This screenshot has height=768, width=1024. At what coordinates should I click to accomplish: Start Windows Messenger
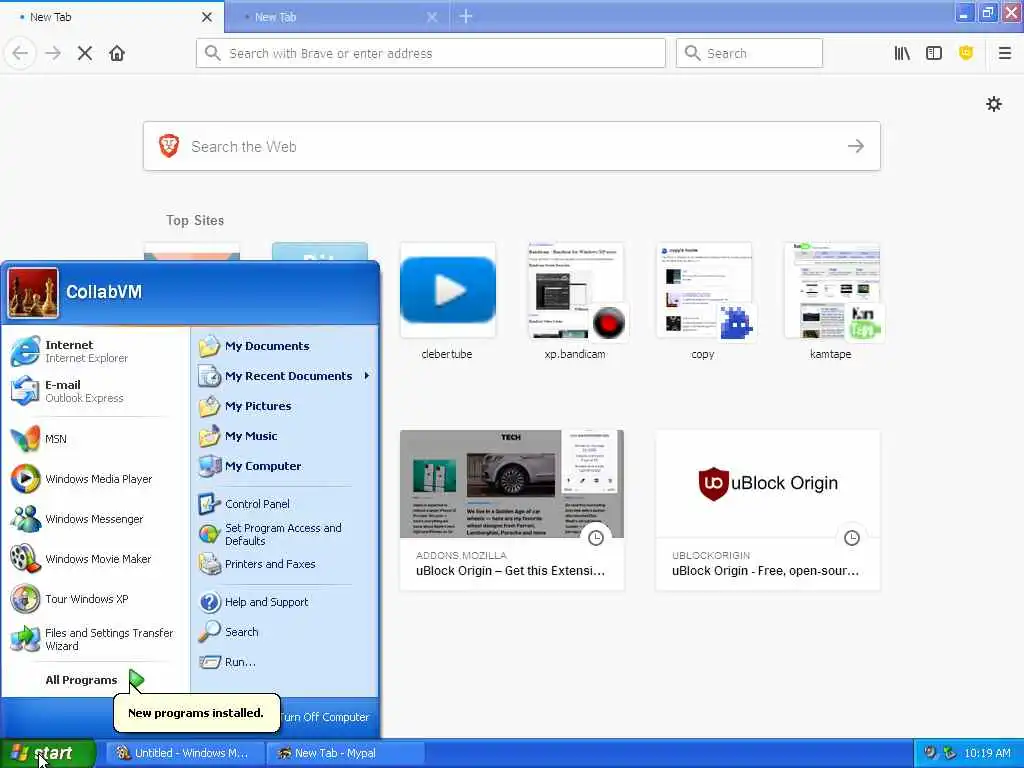click(x=95, y=519)
